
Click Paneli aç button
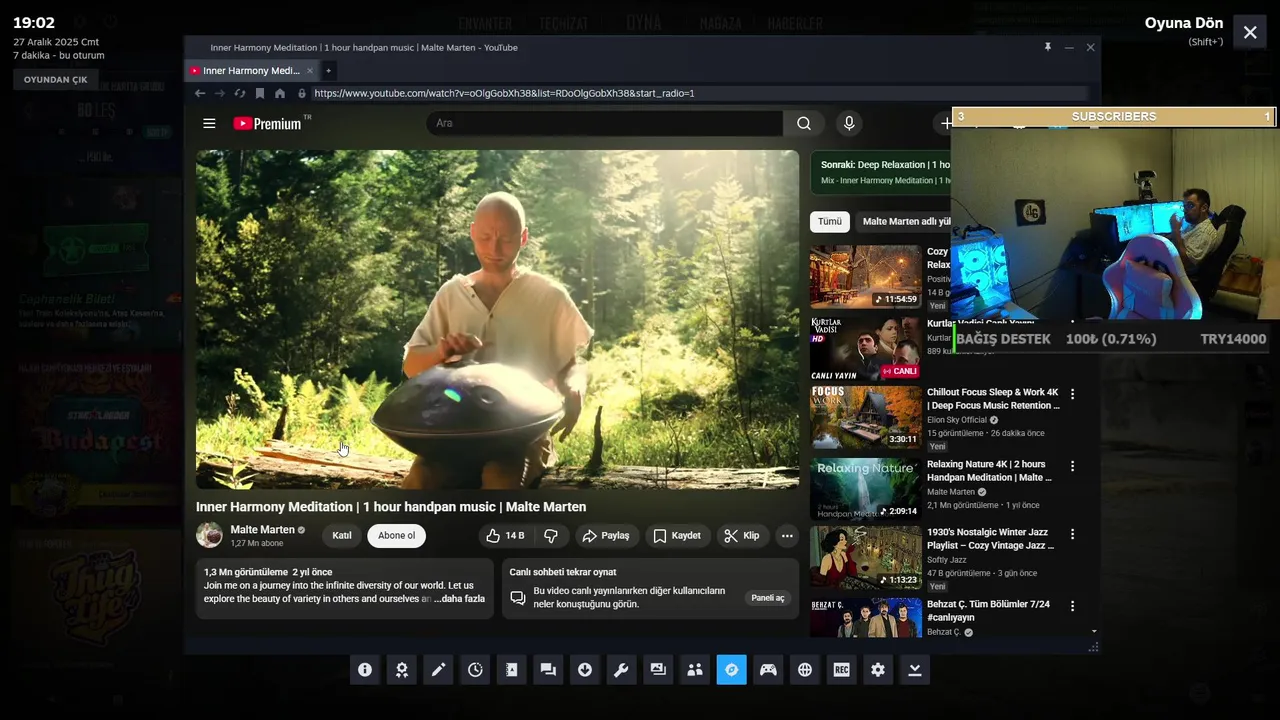point(768,598)
